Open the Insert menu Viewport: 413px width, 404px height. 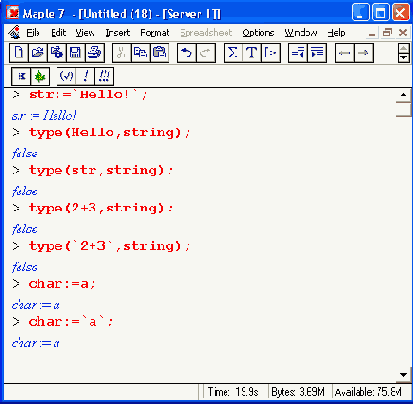coord(117,33)
